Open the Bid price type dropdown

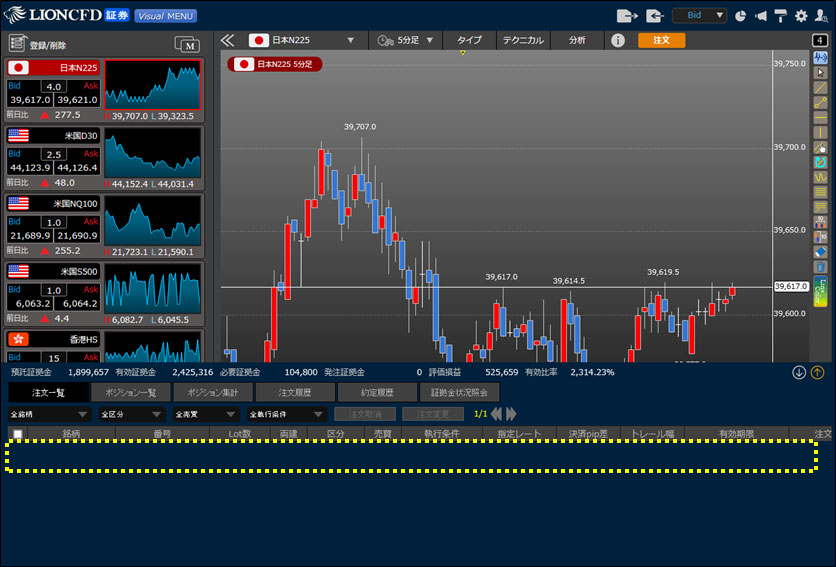[699, 16]
